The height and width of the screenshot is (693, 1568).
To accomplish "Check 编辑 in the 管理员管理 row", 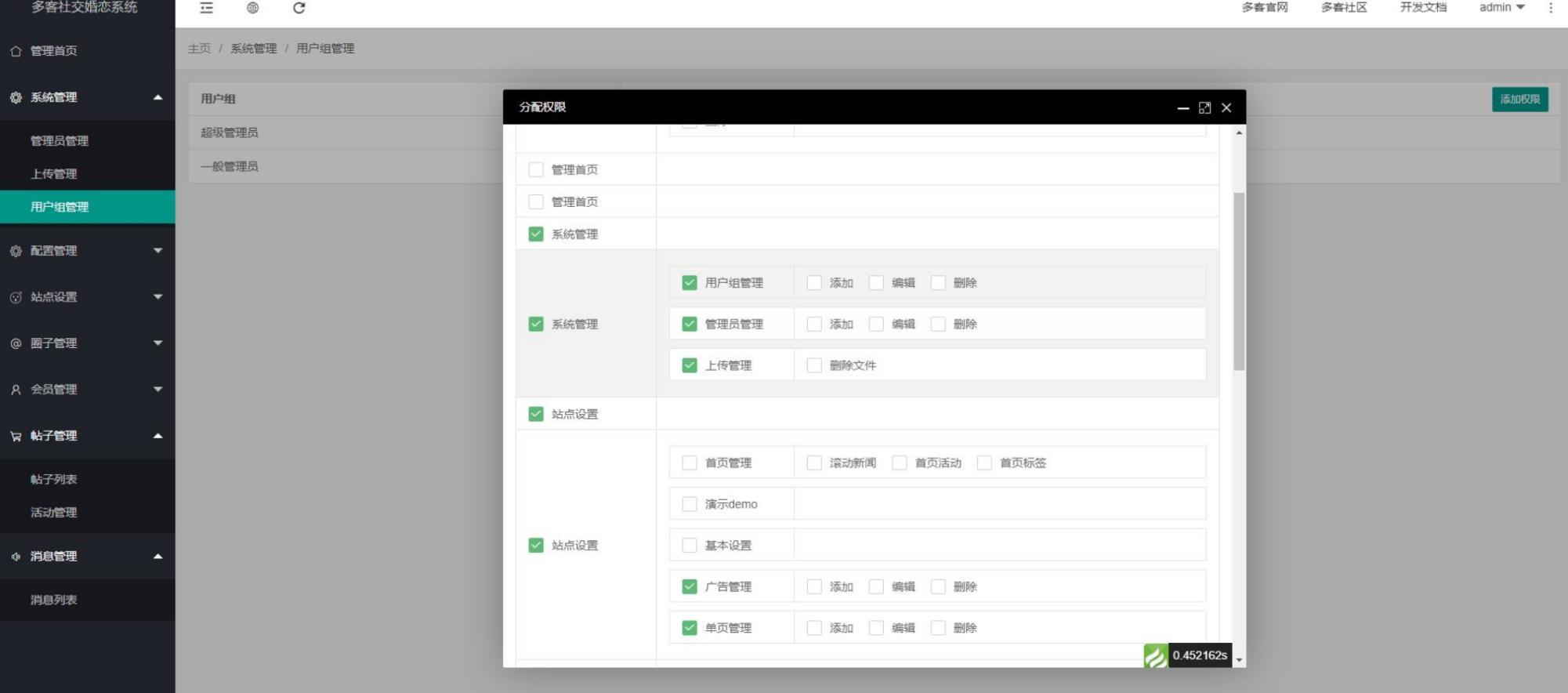I will (x=876, y=324).
